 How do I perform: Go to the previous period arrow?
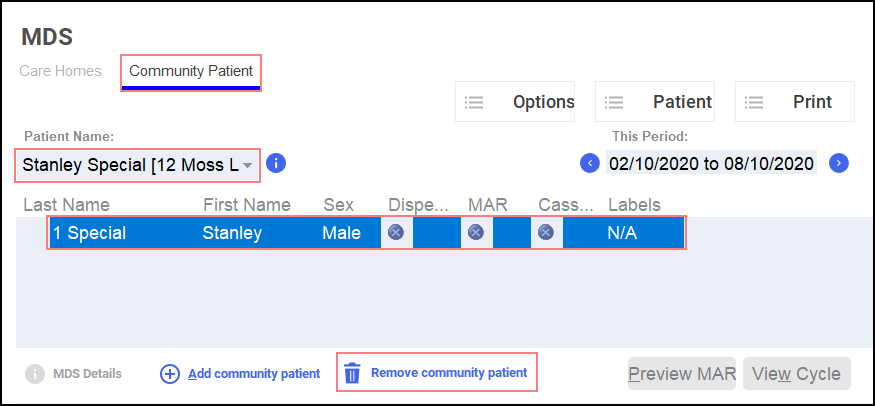click(x=590, y=163)
